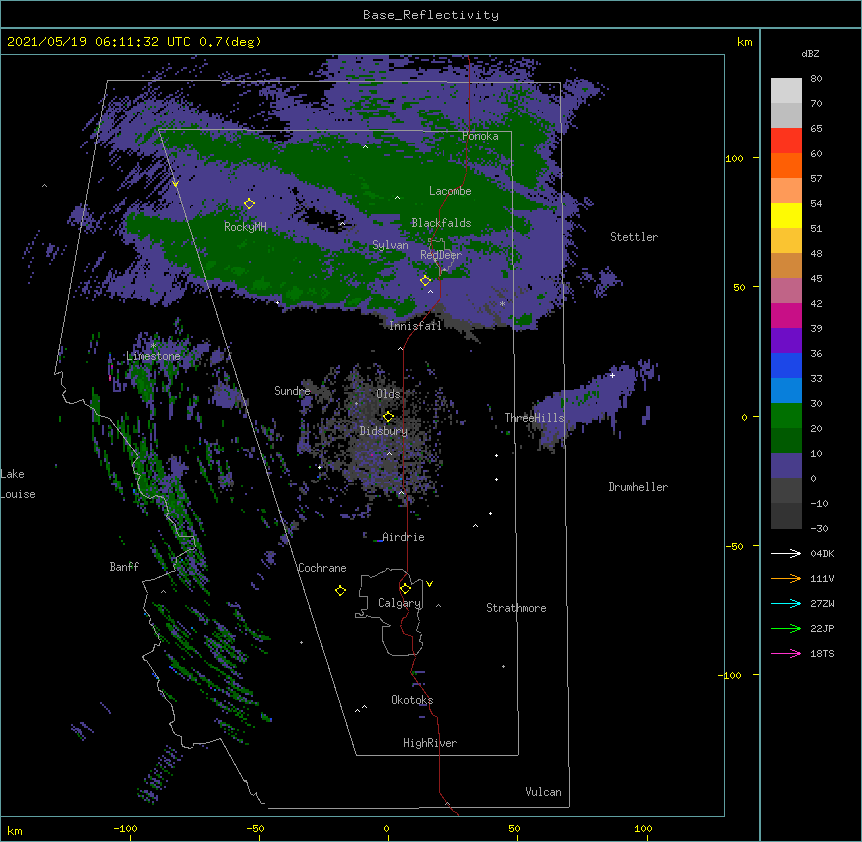
Task: Click the ThreeHills label
Action: click(x=535, y=418)
